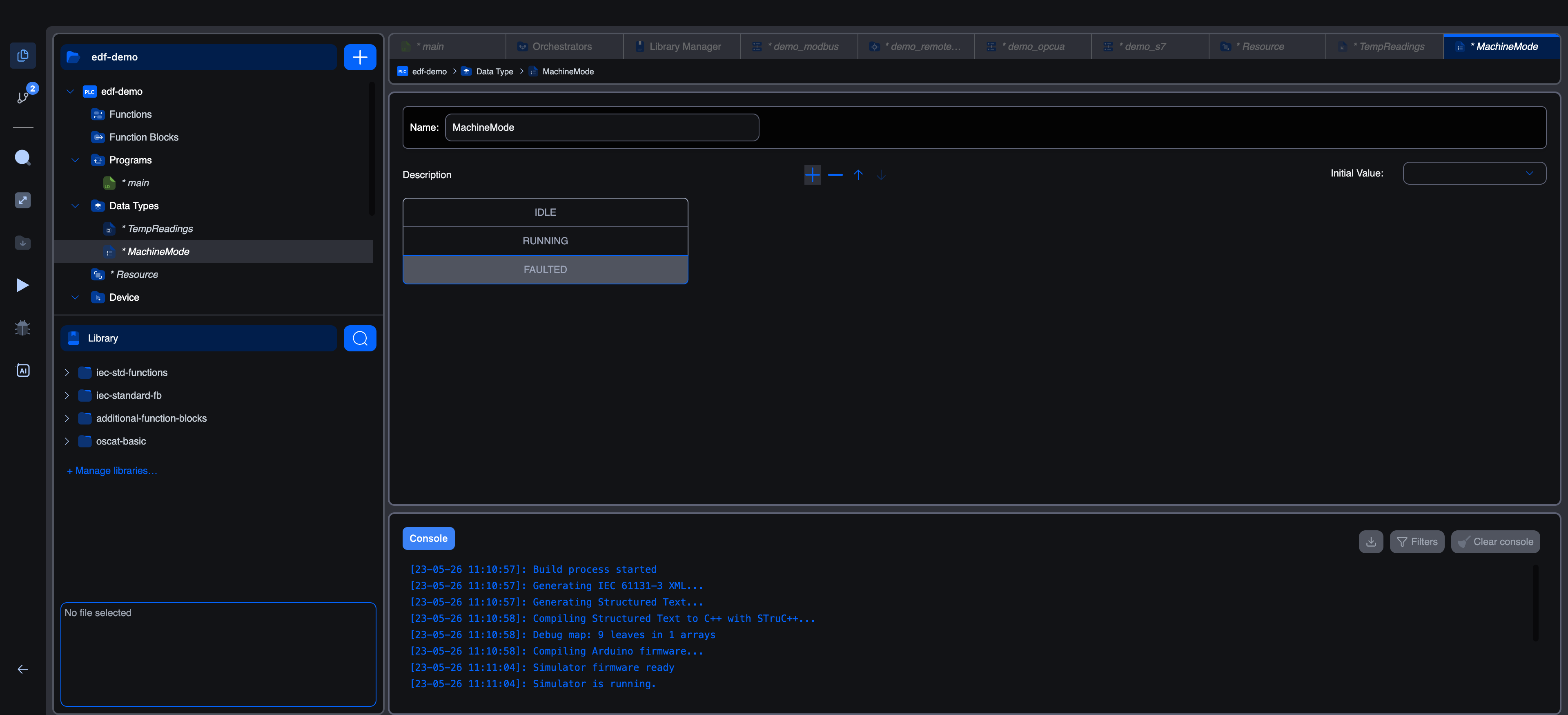Remove the selected enum value
The width and height of the screenshot is (1568, 715).
pyautogui.click(x=835, y=175)
